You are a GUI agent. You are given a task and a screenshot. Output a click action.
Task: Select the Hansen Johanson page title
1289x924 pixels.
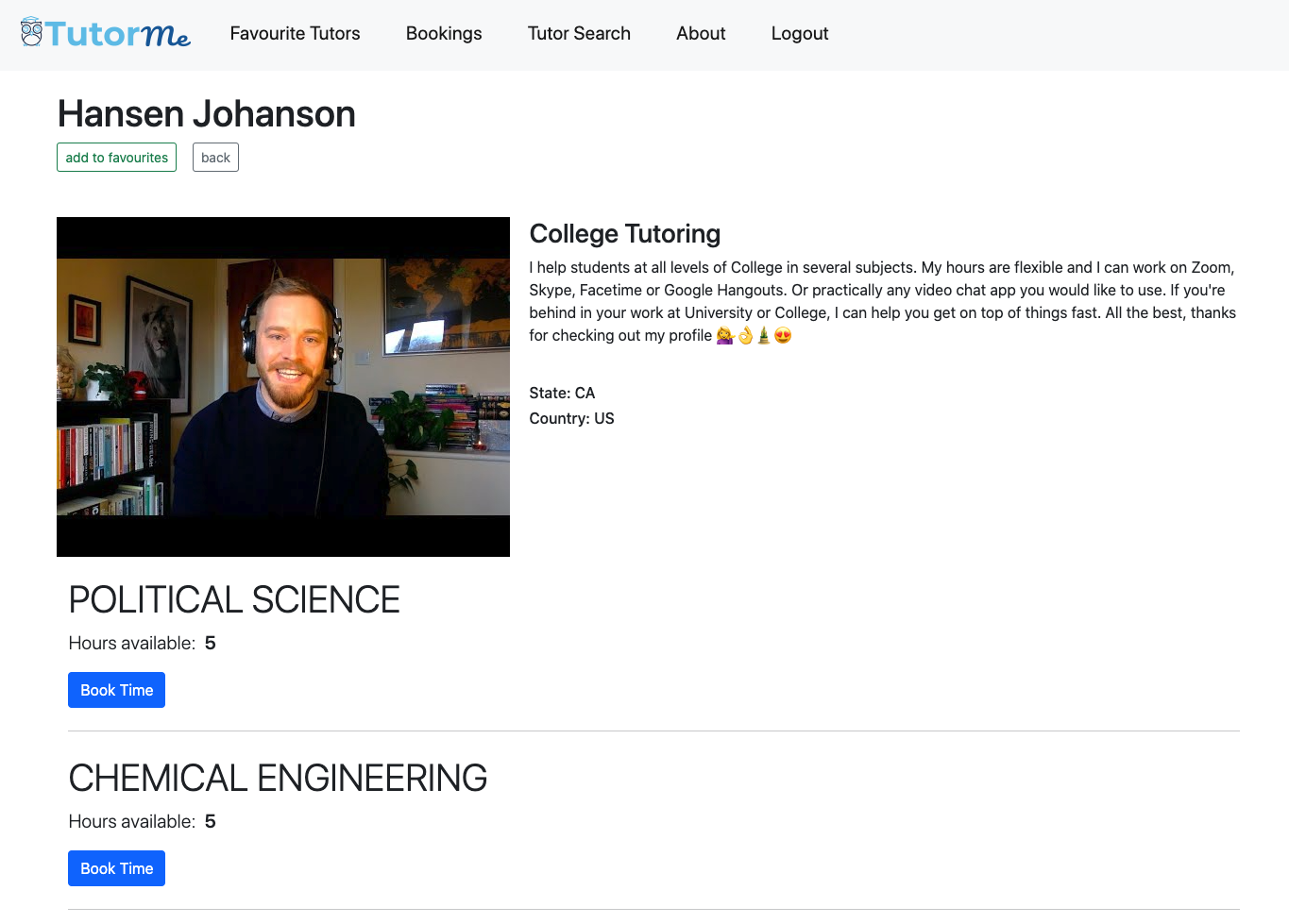click(206, 113)
